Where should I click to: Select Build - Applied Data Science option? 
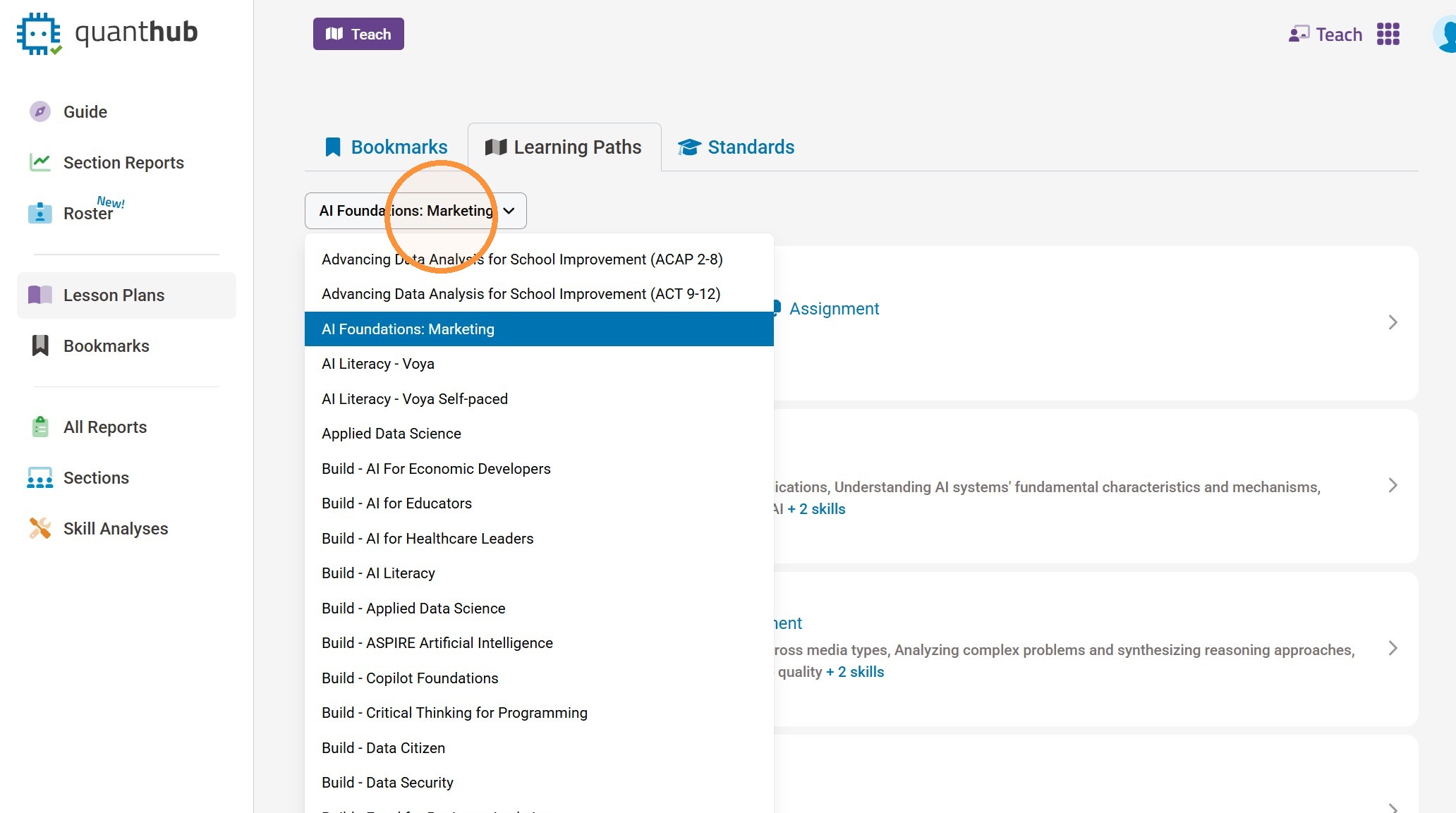(x=539, y=608)
